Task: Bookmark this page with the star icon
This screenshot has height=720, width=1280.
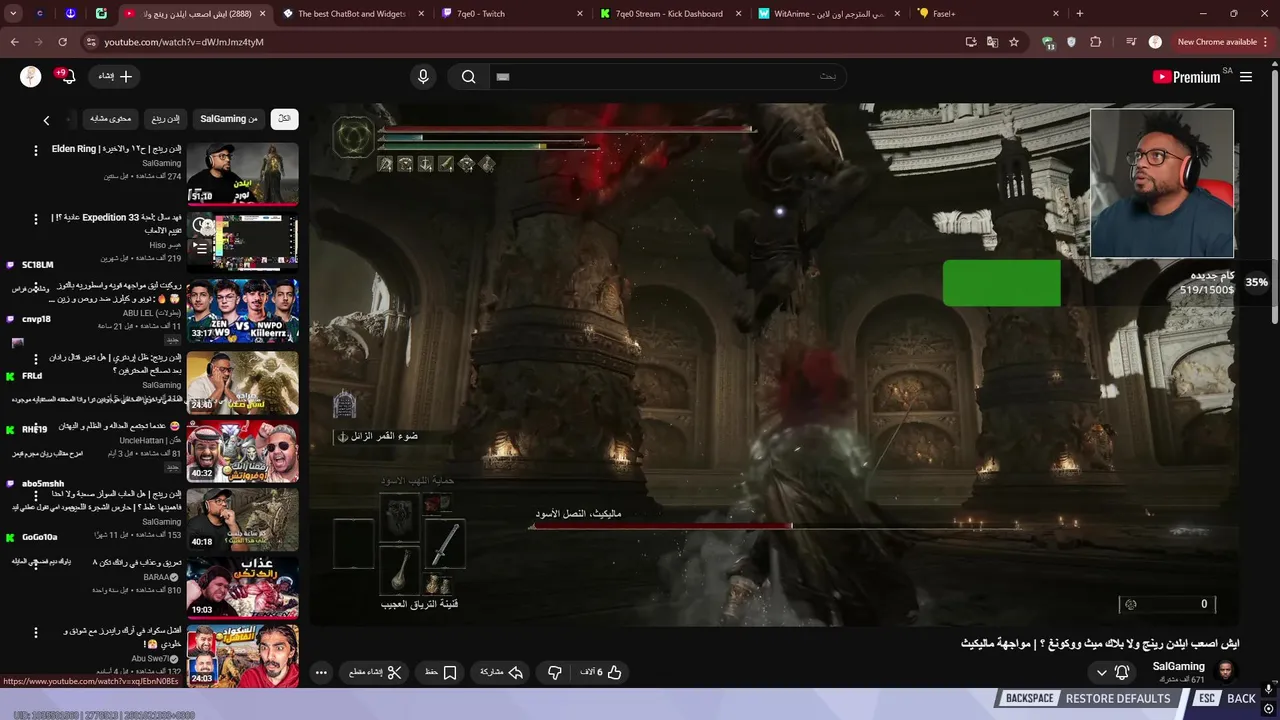Action: pyautogui.click(x=1014, y=42)
